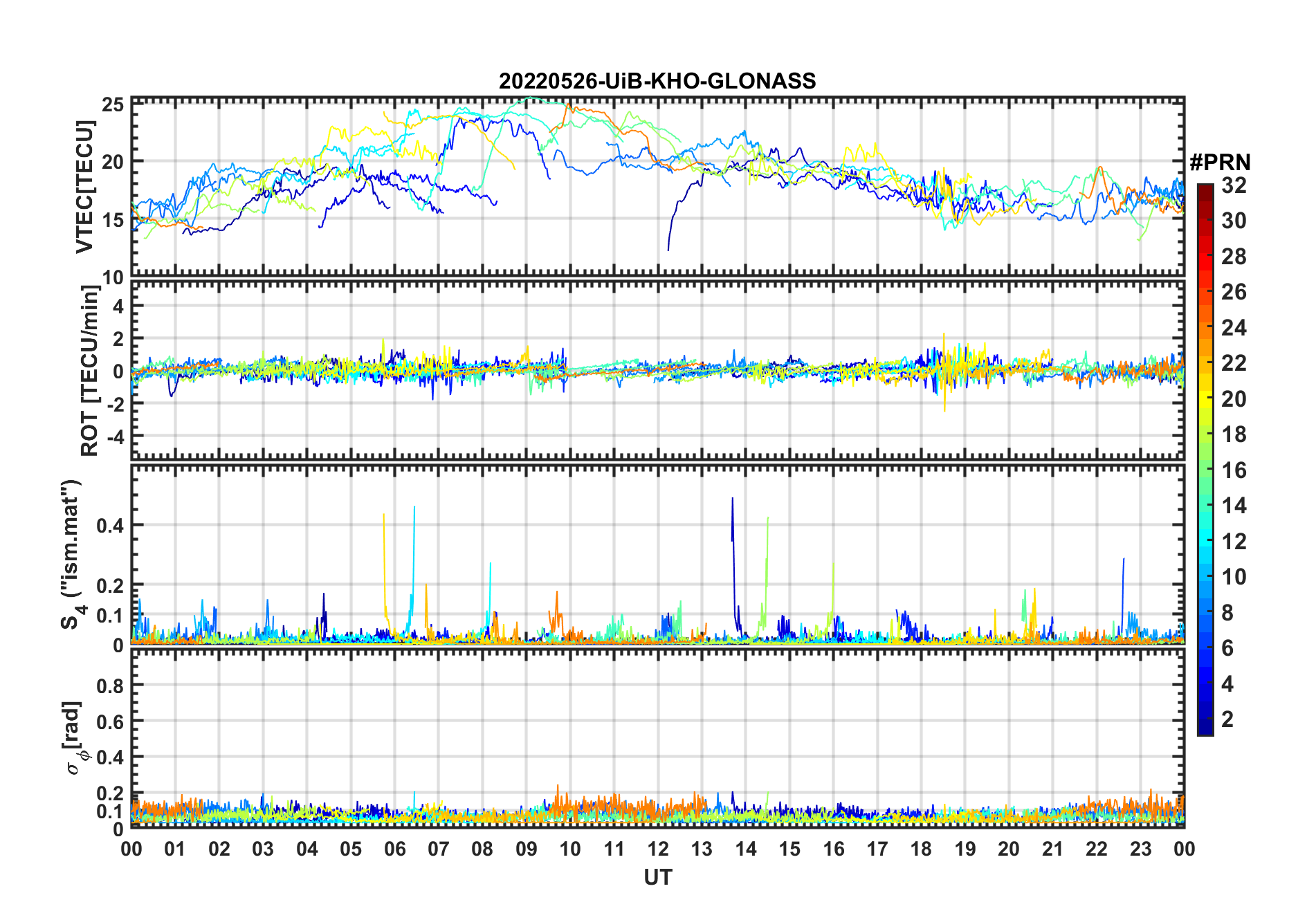
Task: Click the 0.8 tick label on the σφ axis
Action: coord(110,686)
